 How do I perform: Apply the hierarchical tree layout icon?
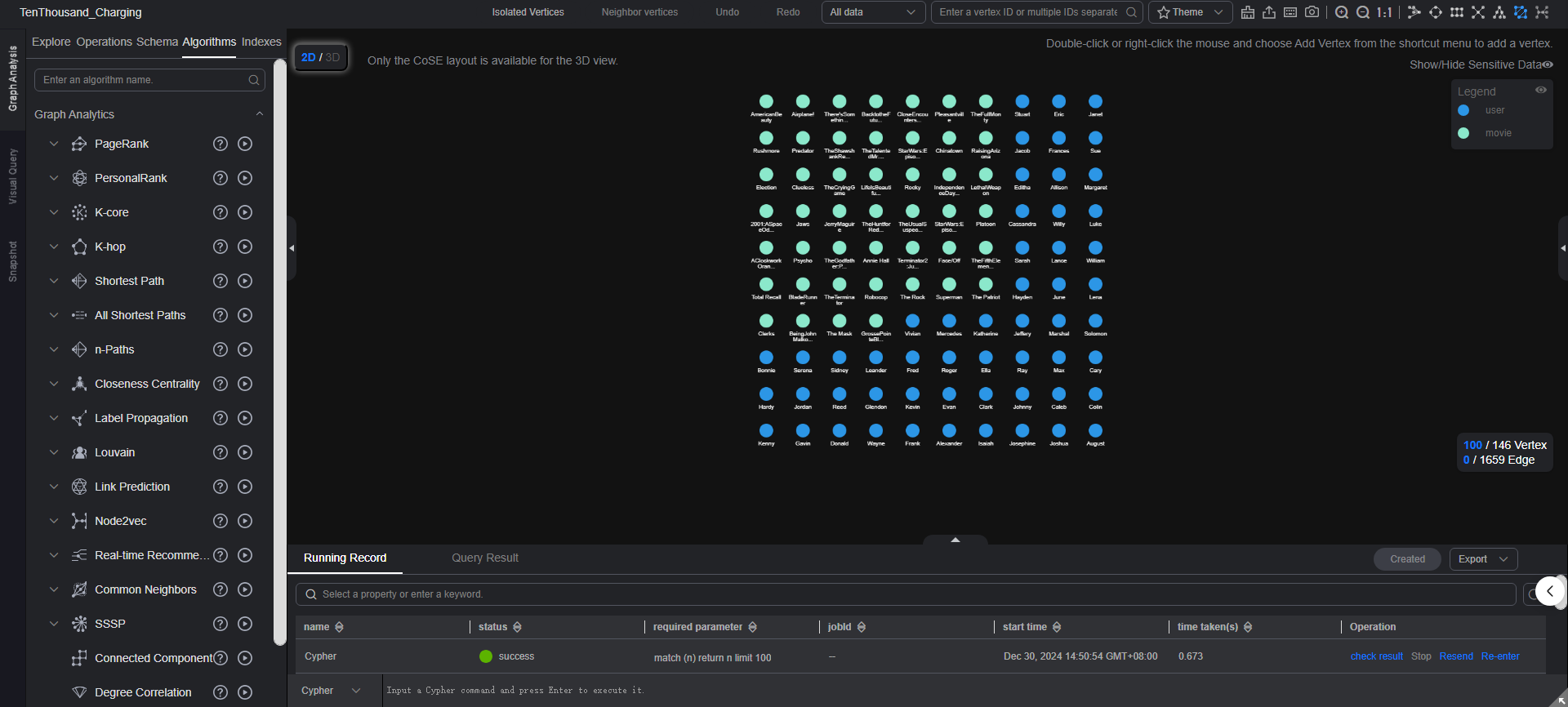click(x=1499, y=12)
